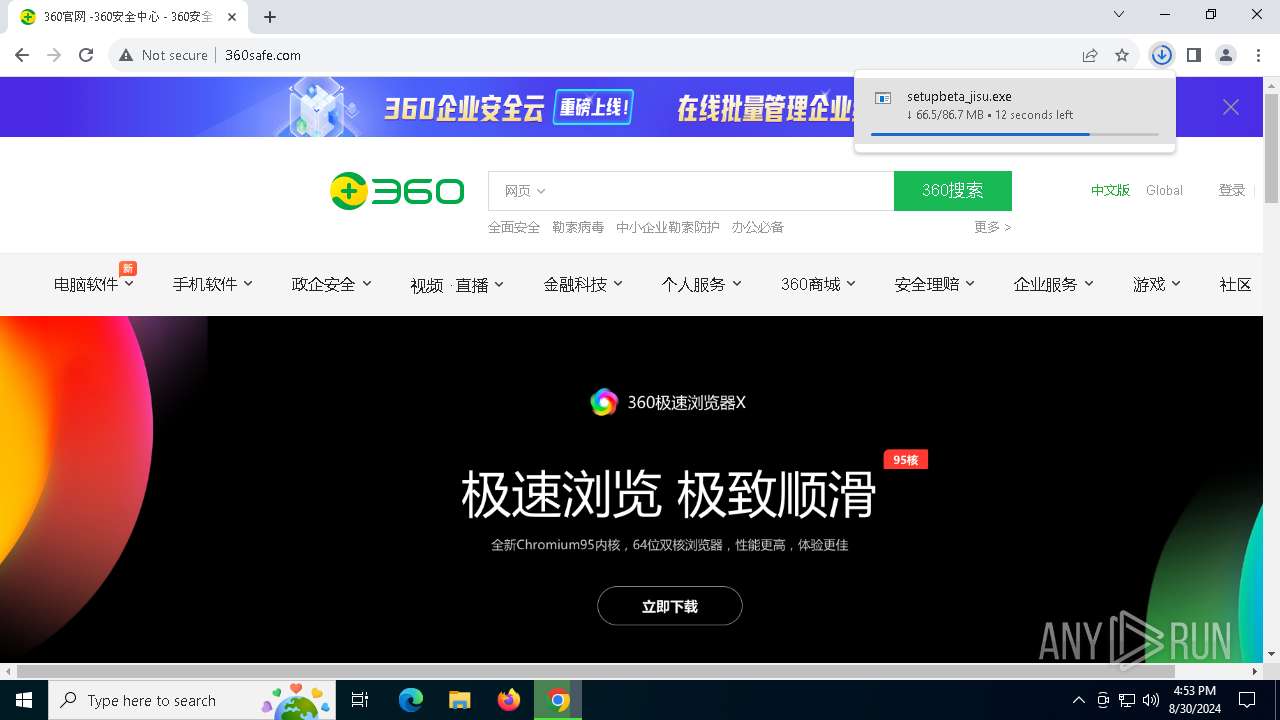1280x720 pixels.
Task: Open network icon in system tray
Action: click(1127, 700)
